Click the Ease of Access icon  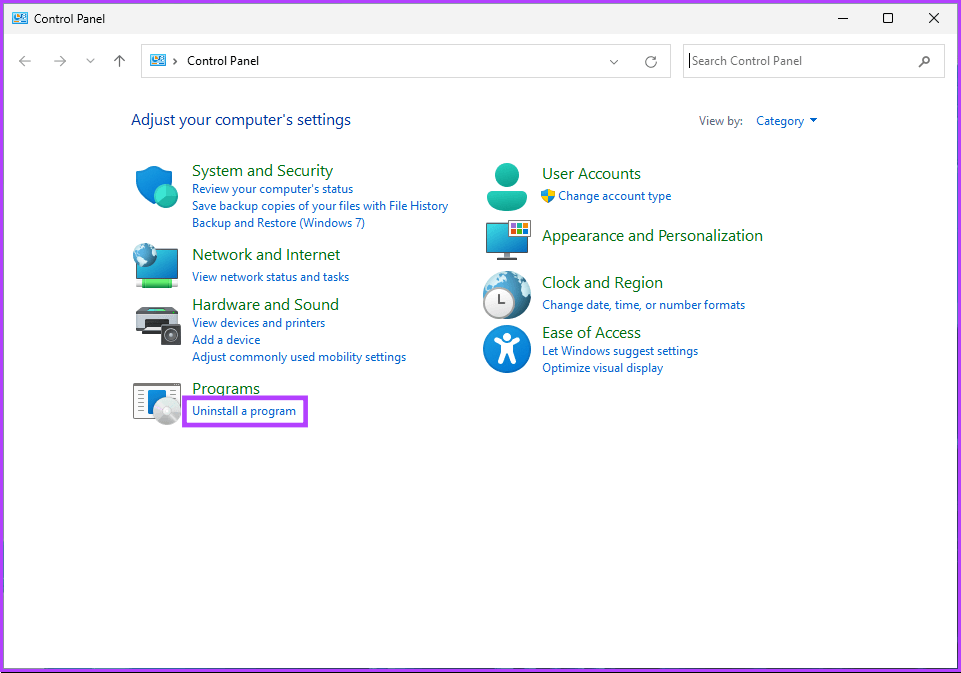click(x=507, y=349)
